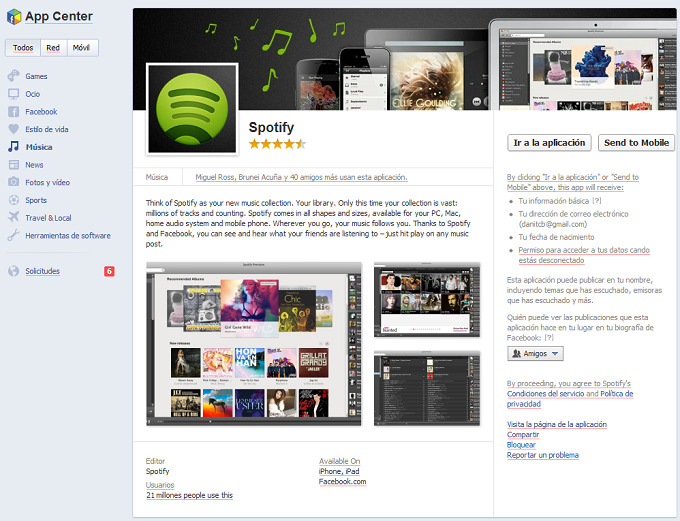Click the Games controller icon
This screenshot has height=521, width=680.
13,76
